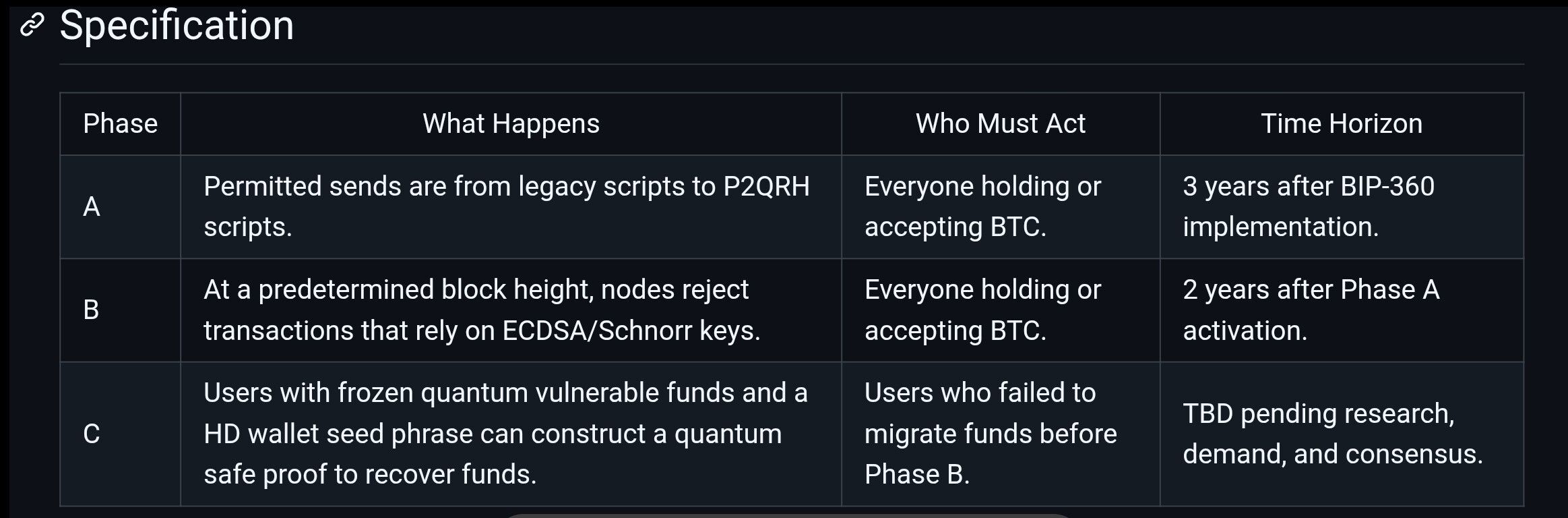This screenshot has height=518, width=1568.
Task: Click the anchor link icon beside Specification
Action: pyautogui.click(x=32, y=26)
